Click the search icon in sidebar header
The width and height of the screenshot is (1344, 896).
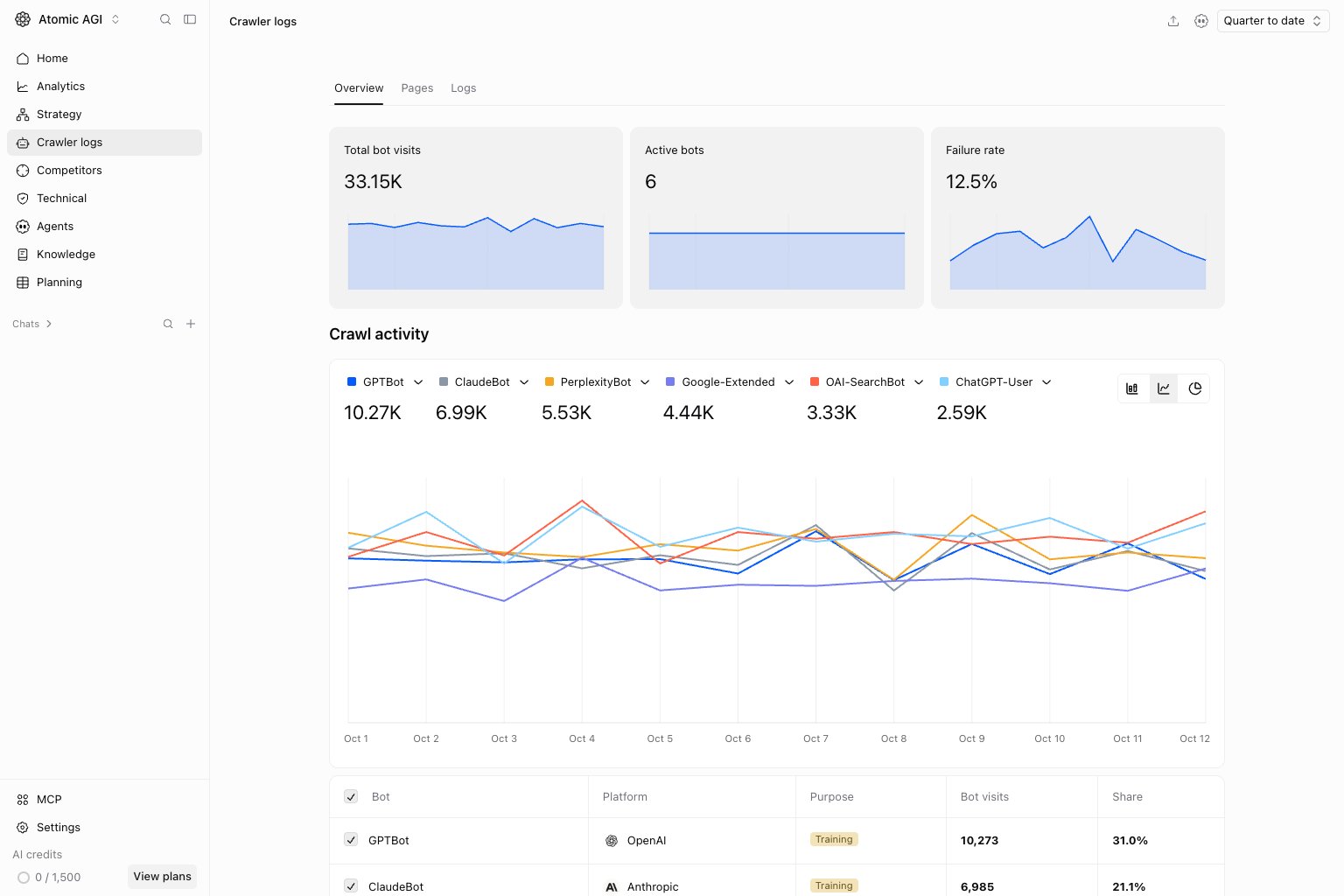point(165,19)
